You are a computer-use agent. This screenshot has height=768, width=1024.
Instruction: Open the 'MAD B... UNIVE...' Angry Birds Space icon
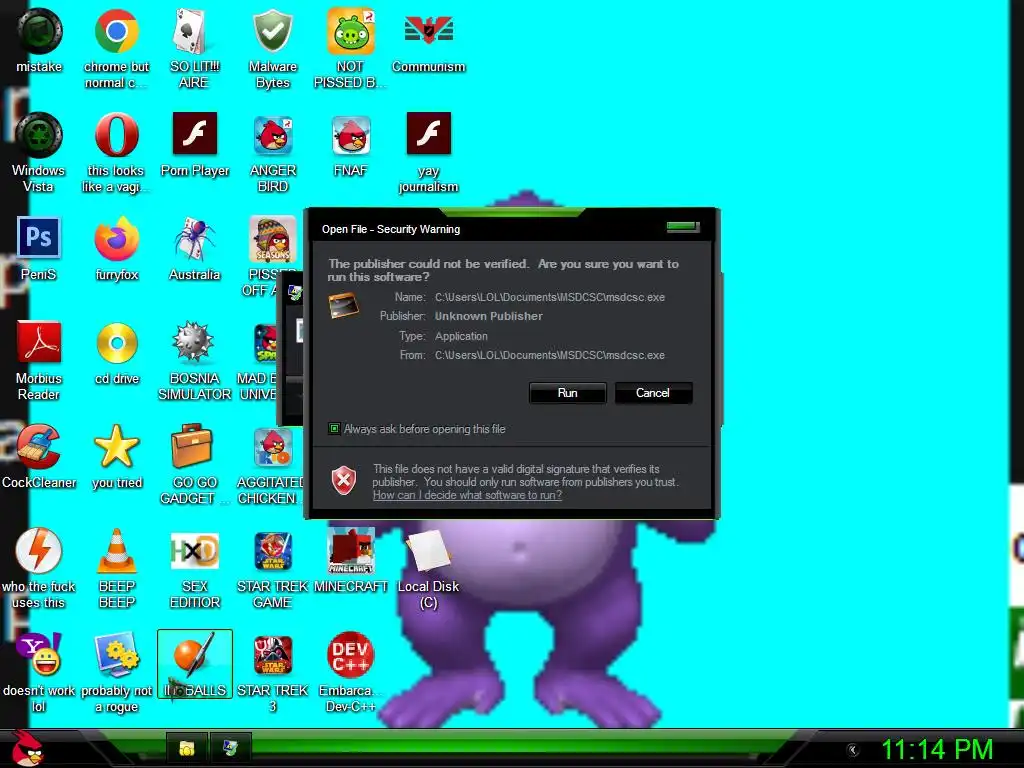pyautogui.click(x=265, y=342)
